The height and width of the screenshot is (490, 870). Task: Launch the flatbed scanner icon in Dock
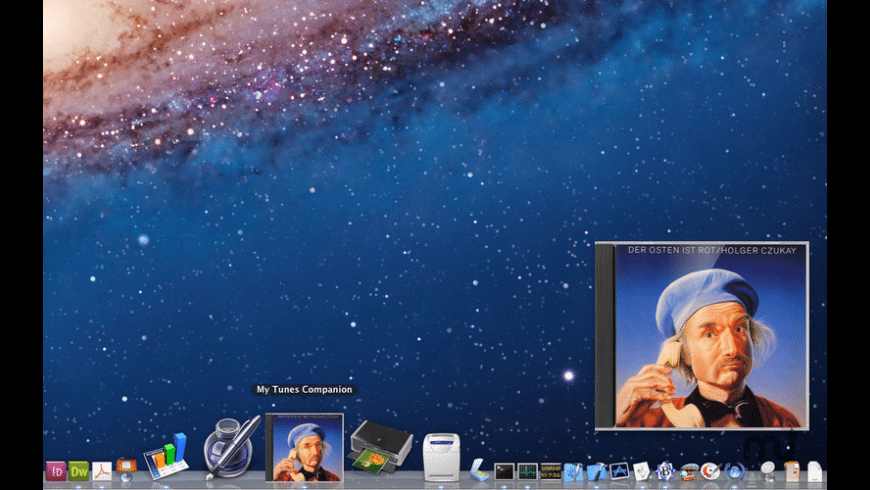[479, 470]
